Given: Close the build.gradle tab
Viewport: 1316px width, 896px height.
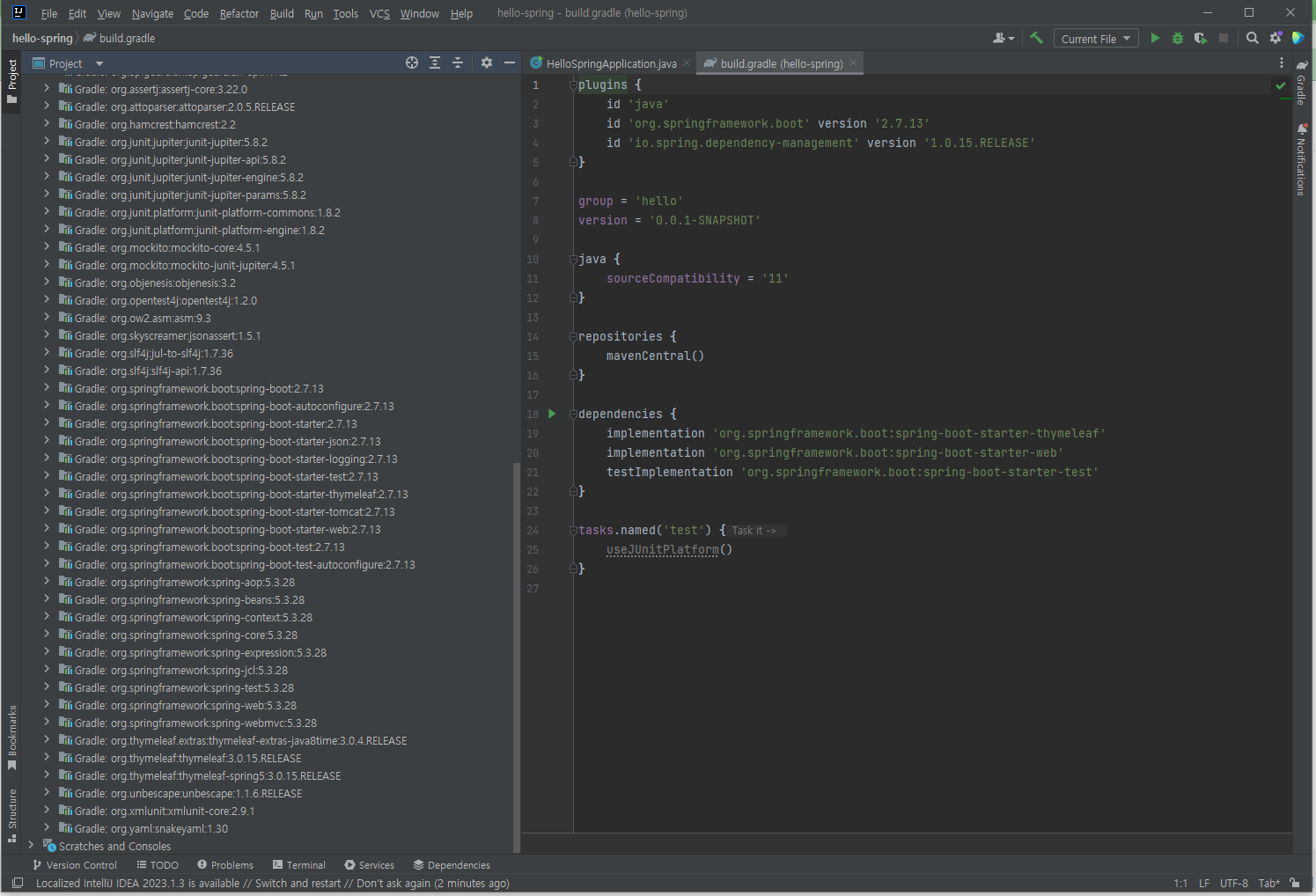Looking at the screenshot, I should (853, 63).
